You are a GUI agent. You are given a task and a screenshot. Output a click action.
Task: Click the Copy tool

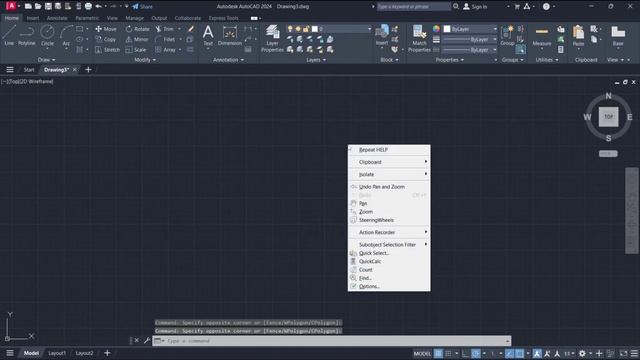pyautogui.click(x=106, y=39)
